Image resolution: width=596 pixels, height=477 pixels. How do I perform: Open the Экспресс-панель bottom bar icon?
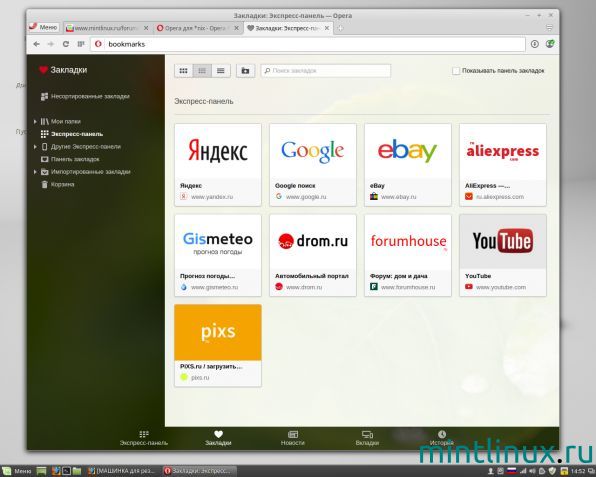tap(144, 438)
